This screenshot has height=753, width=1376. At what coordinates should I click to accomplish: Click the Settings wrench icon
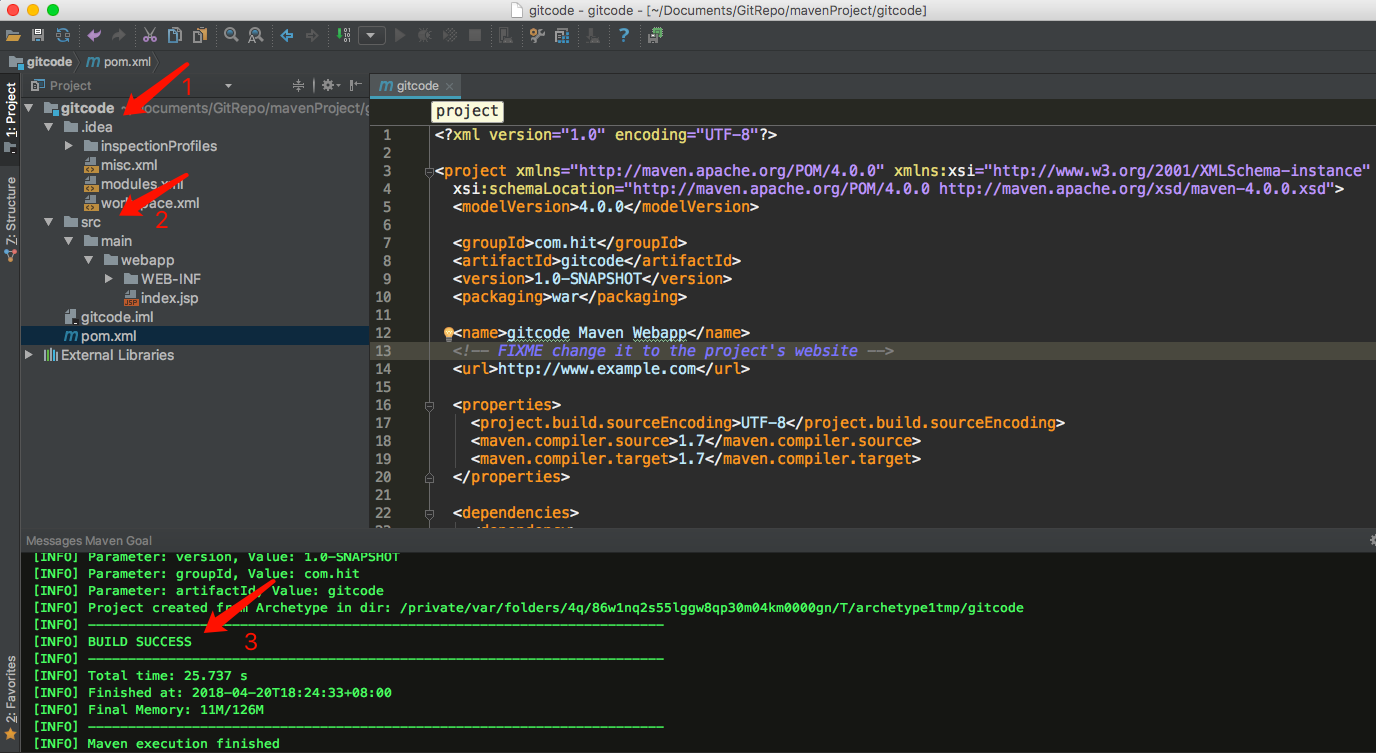[537, 35]
